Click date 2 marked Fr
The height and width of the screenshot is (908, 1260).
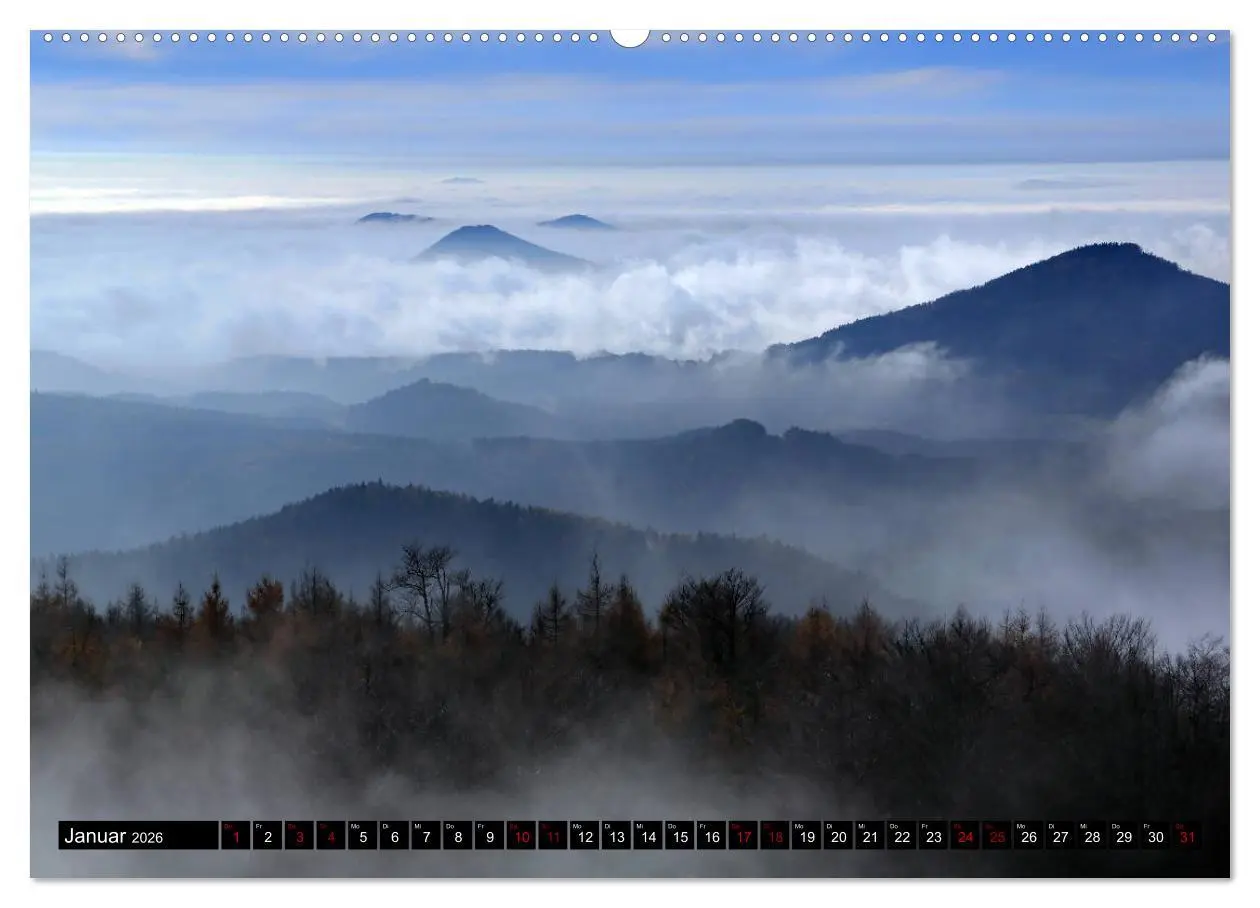click(x=267, y=836)
